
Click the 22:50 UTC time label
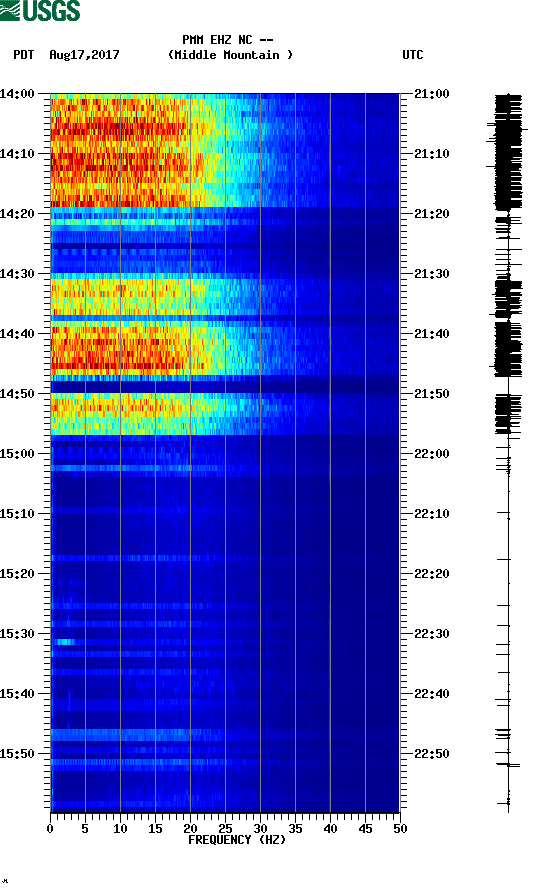432,754
